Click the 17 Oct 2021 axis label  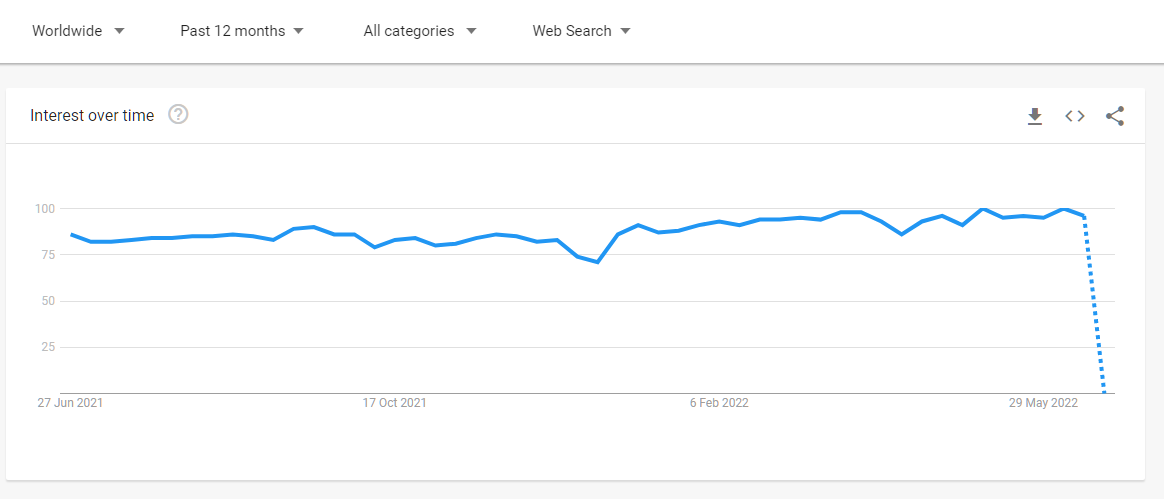[x=394, y=403]
